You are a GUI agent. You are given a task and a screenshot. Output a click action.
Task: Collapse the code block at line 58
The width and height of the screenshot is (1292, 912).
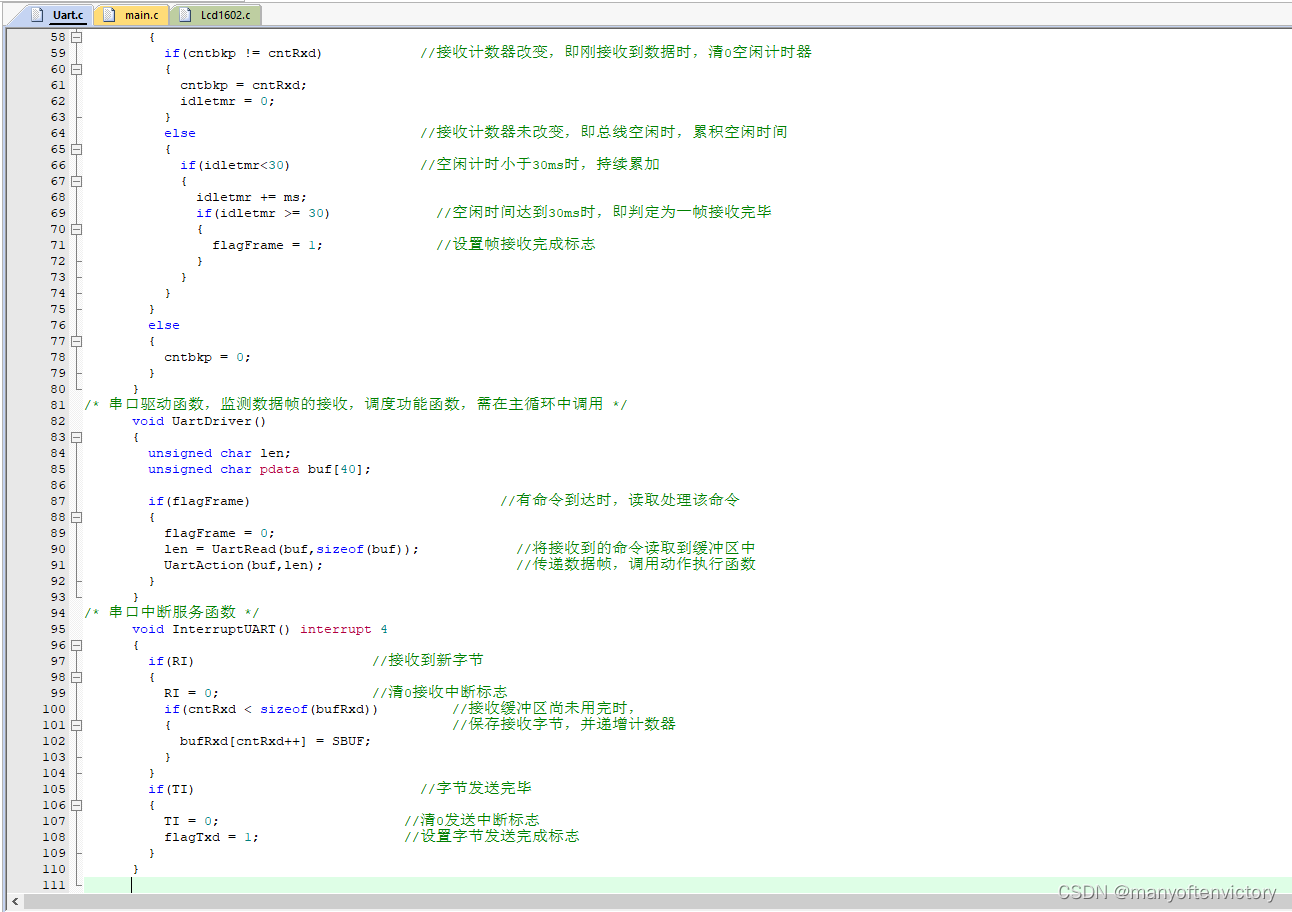coord(77,37)
